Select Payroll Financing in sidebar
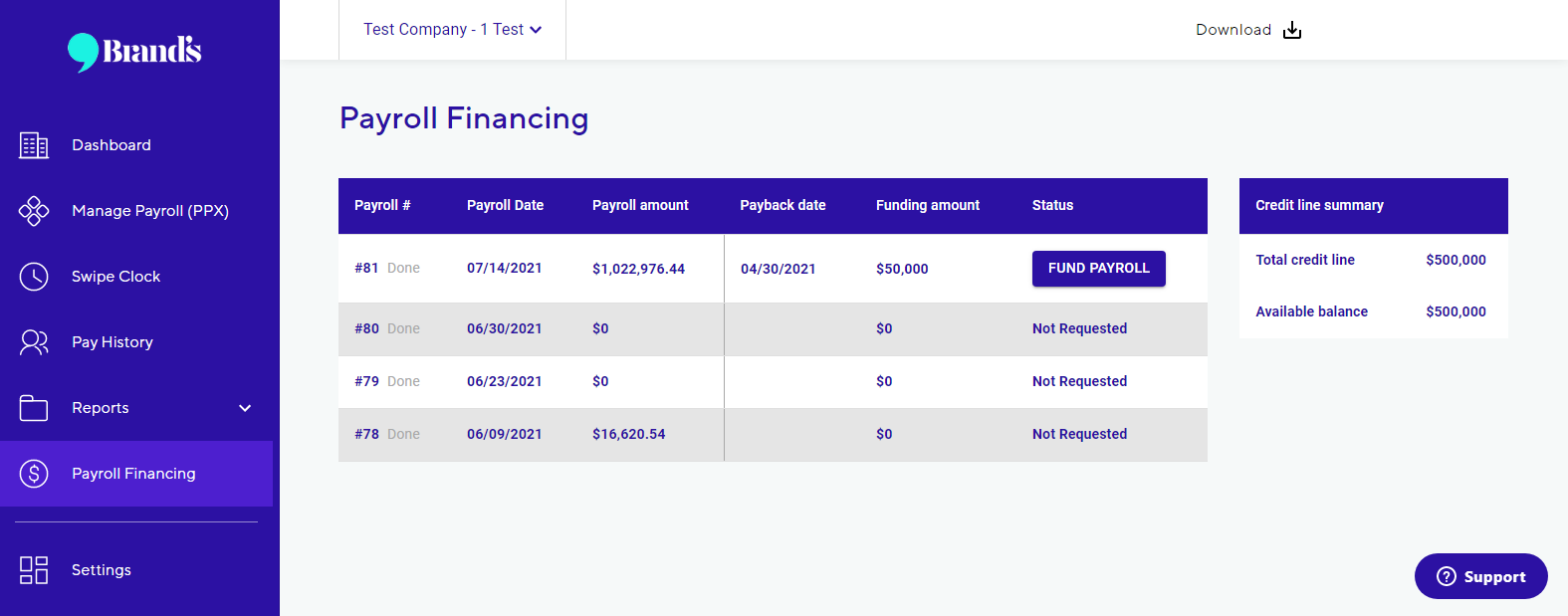Screen dimensions: 1568x616 coord(136,474)
